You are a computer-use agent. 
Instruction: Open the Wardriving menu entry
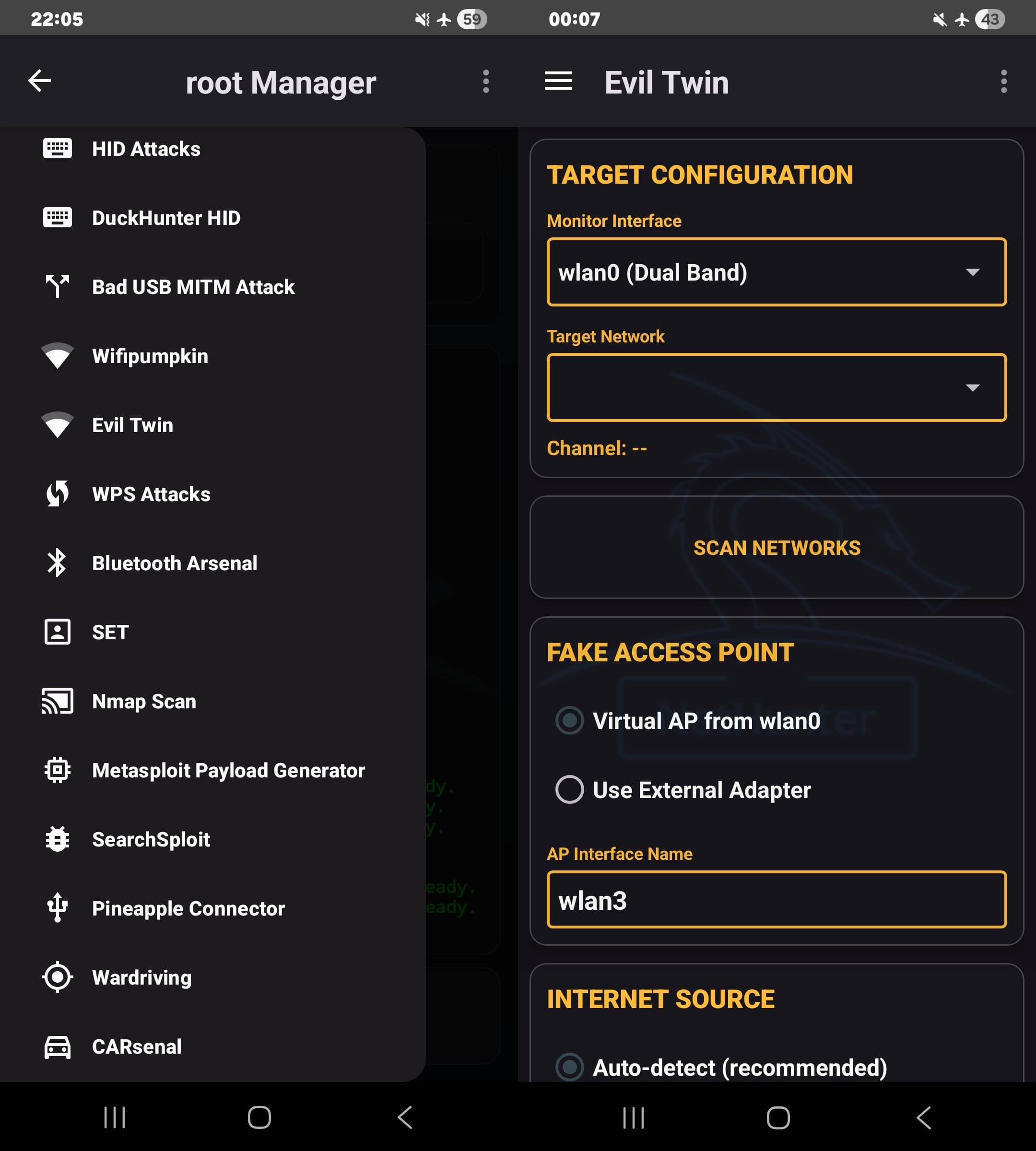(213, 977)
